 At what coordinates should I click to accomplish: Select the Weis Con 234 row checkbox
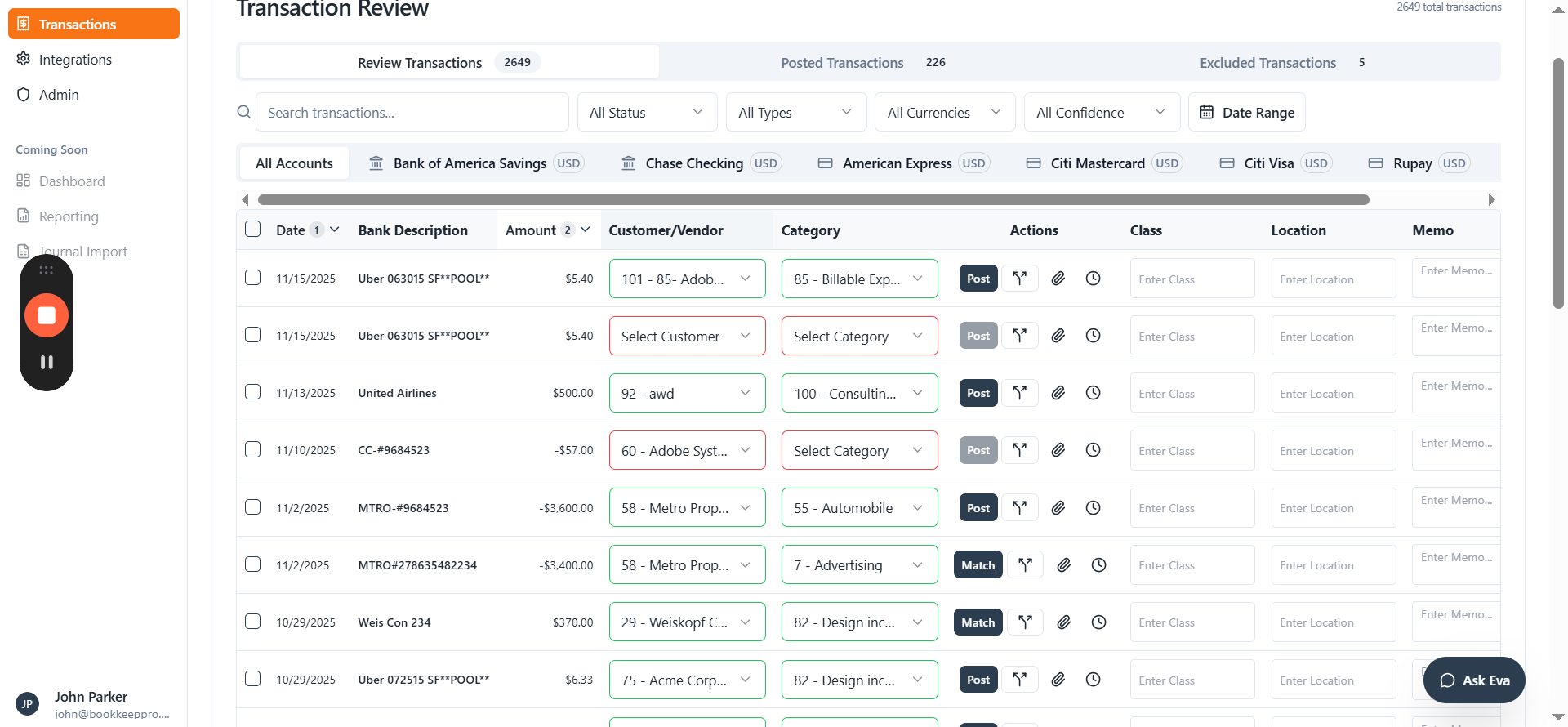[x=253, y=622]
